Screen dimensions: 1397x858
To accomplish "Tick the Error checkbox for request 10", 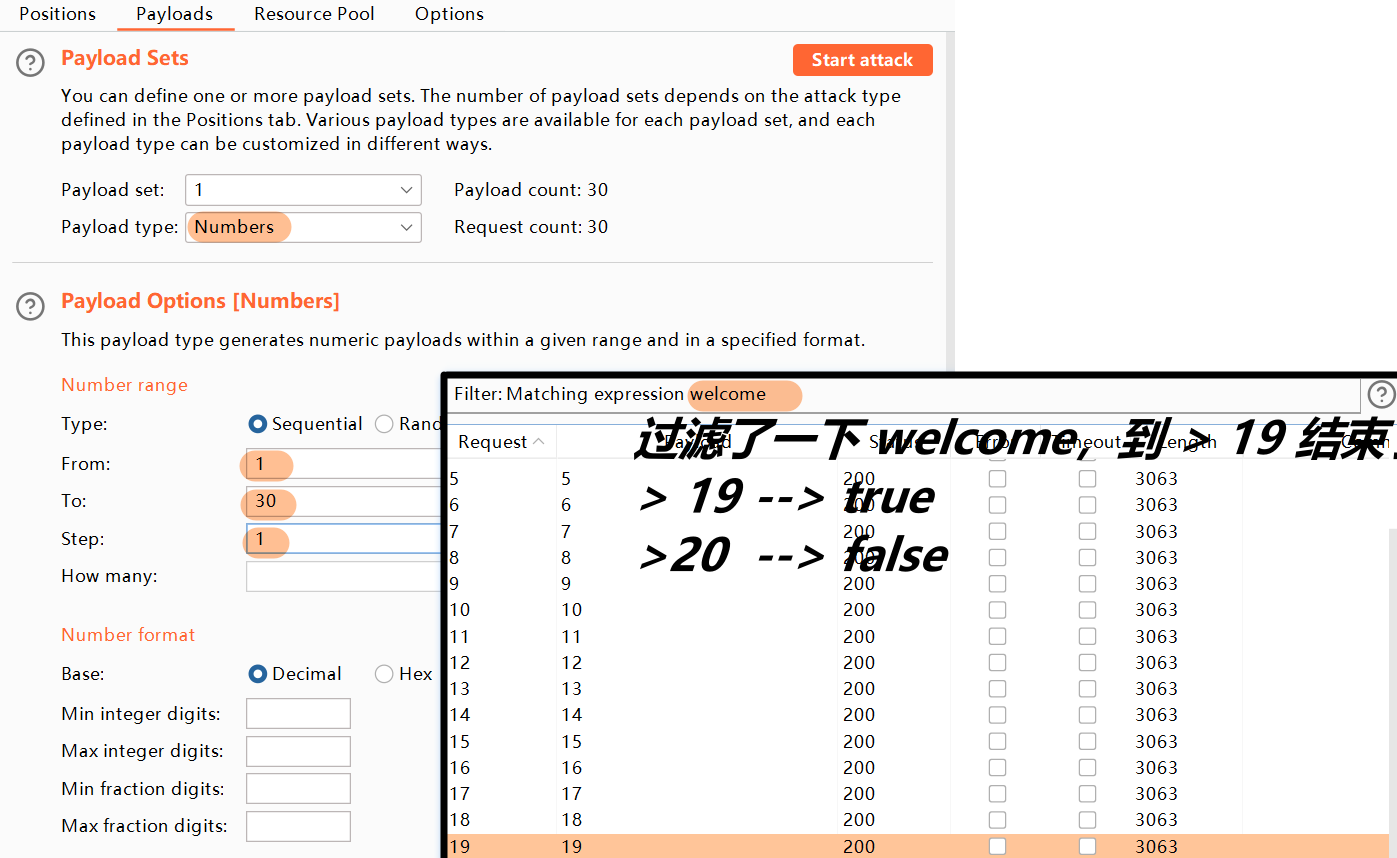I will click(x=997, y=610).
